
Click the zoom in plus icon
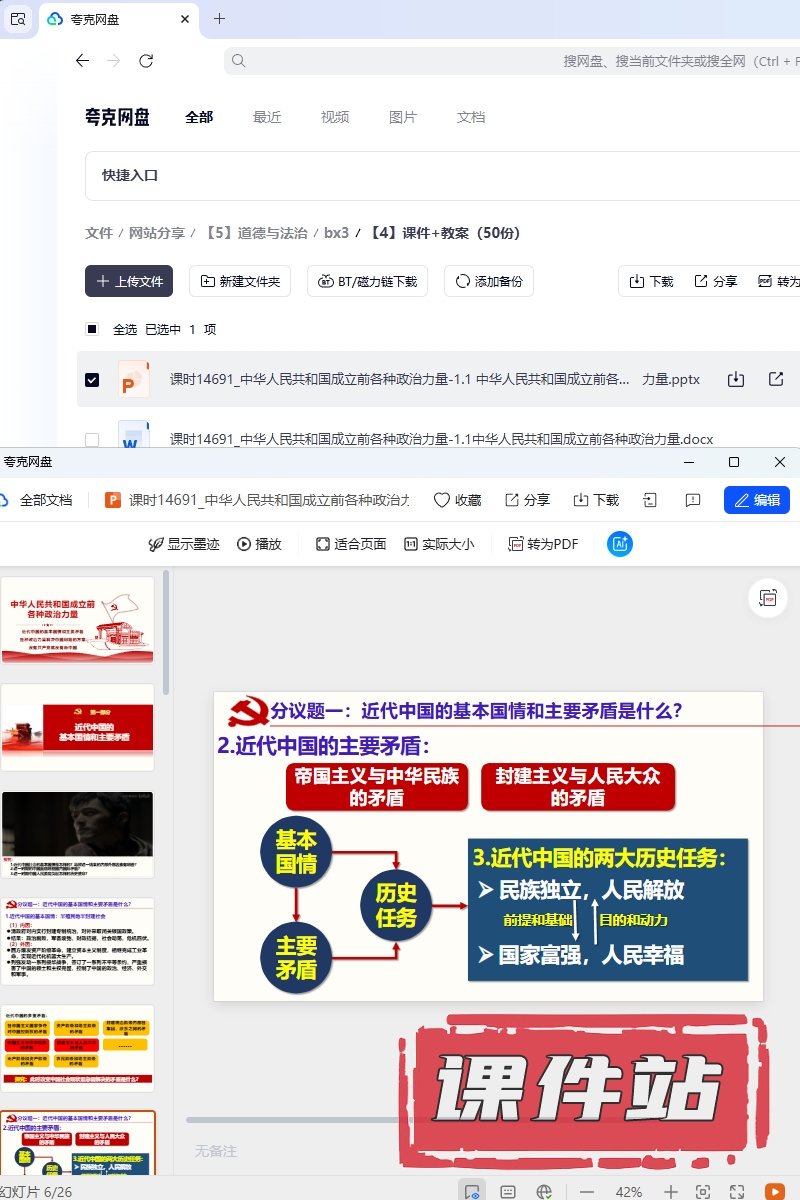[x=671, y=1191]
